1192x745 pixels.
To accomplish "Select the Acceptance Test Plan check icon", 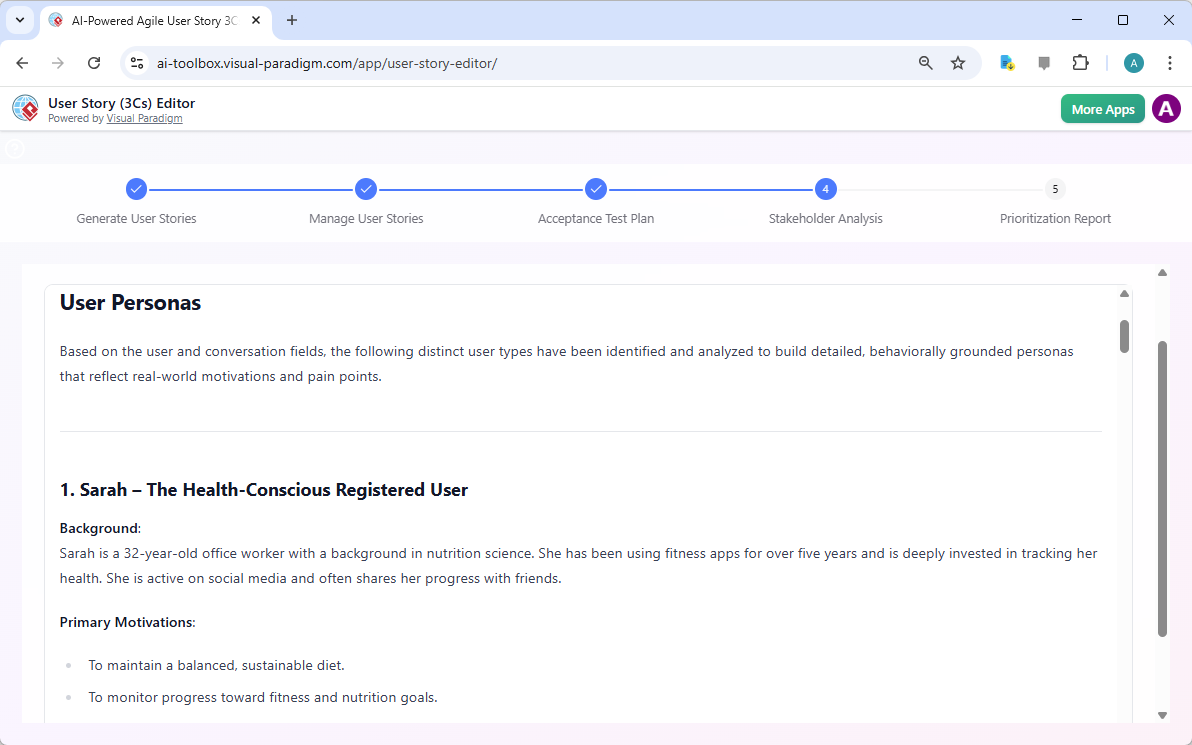I will click(596, 189).
